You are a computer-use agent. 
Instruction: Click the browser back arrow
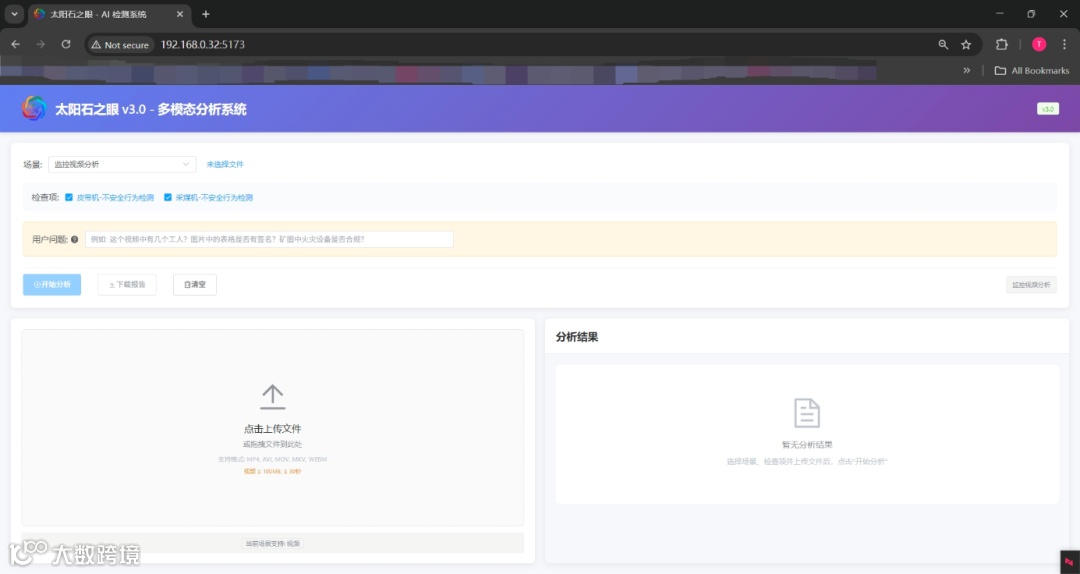(15, 44)
